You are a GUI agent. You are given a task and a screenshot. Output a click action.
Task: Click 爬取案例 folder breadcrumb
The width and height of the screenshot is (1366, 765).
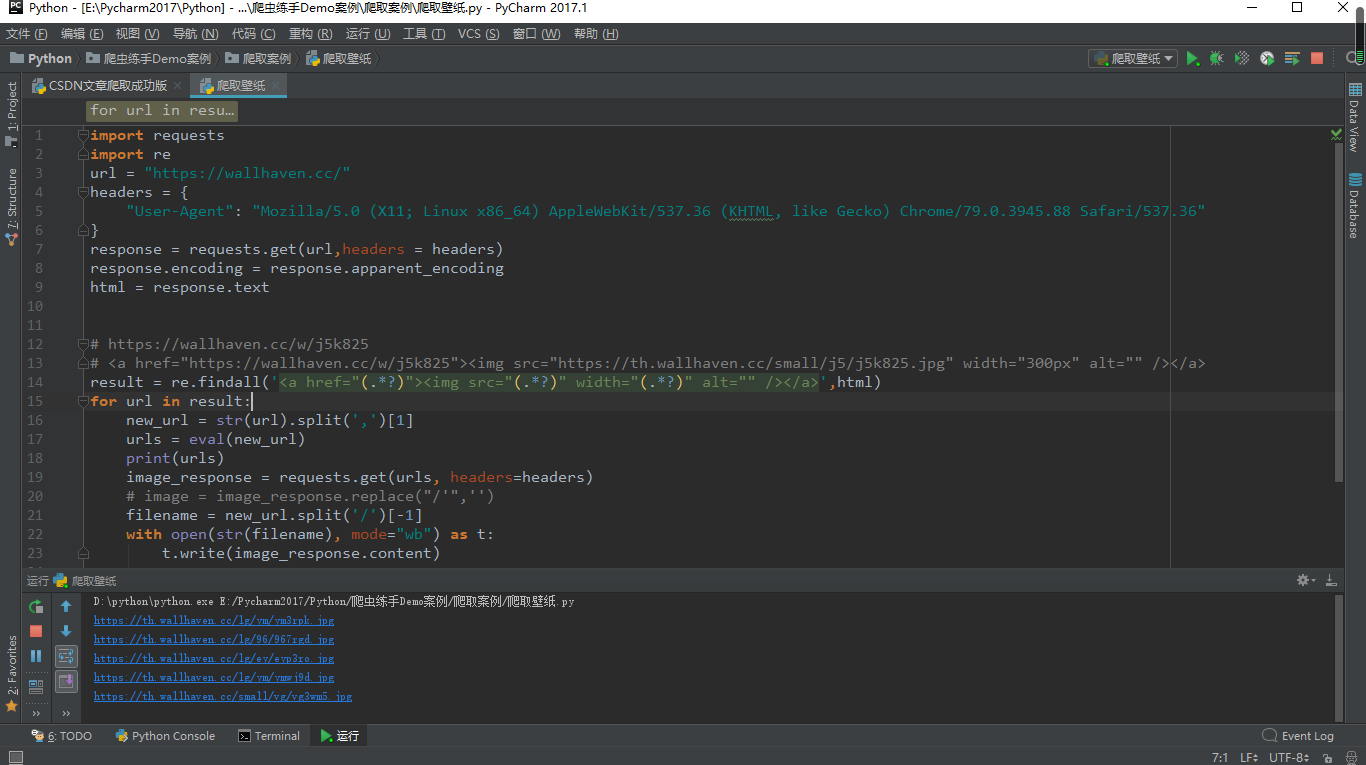click(x=259, y=59)
